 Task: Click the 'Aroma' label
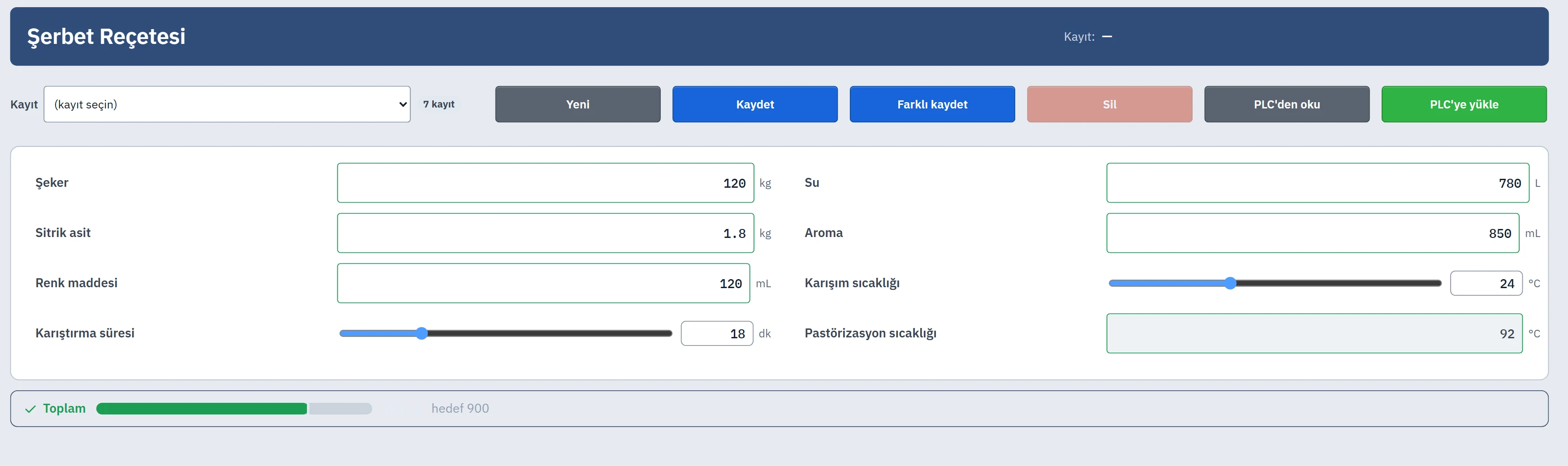click(823, 233)
